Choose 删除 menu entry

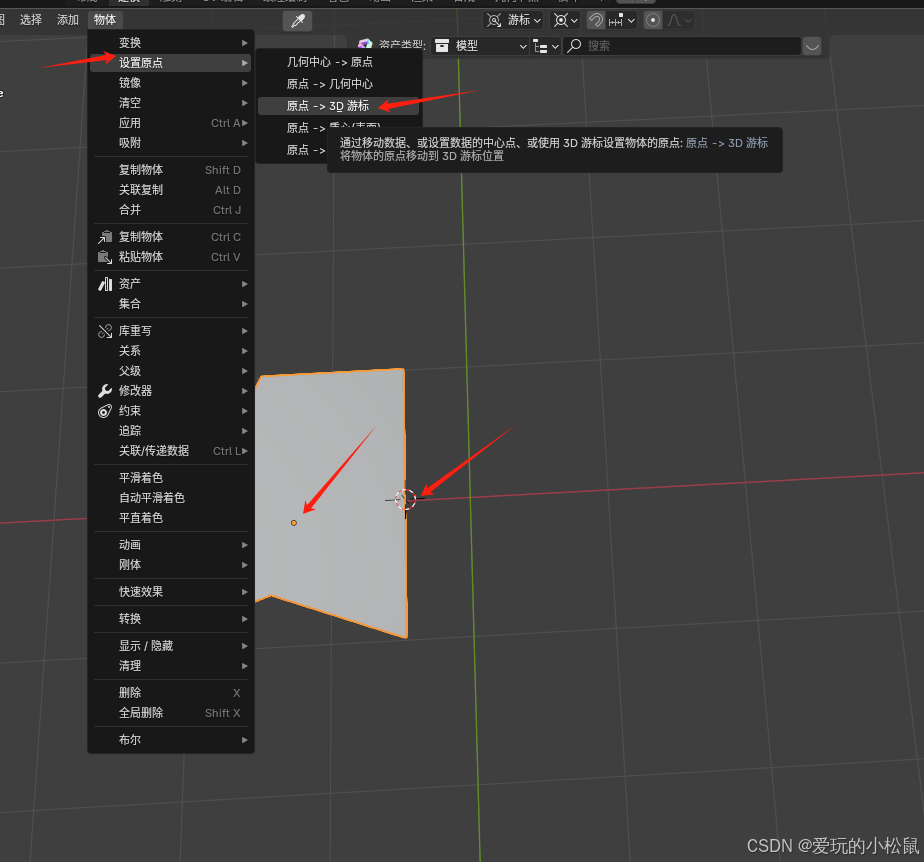171,693
